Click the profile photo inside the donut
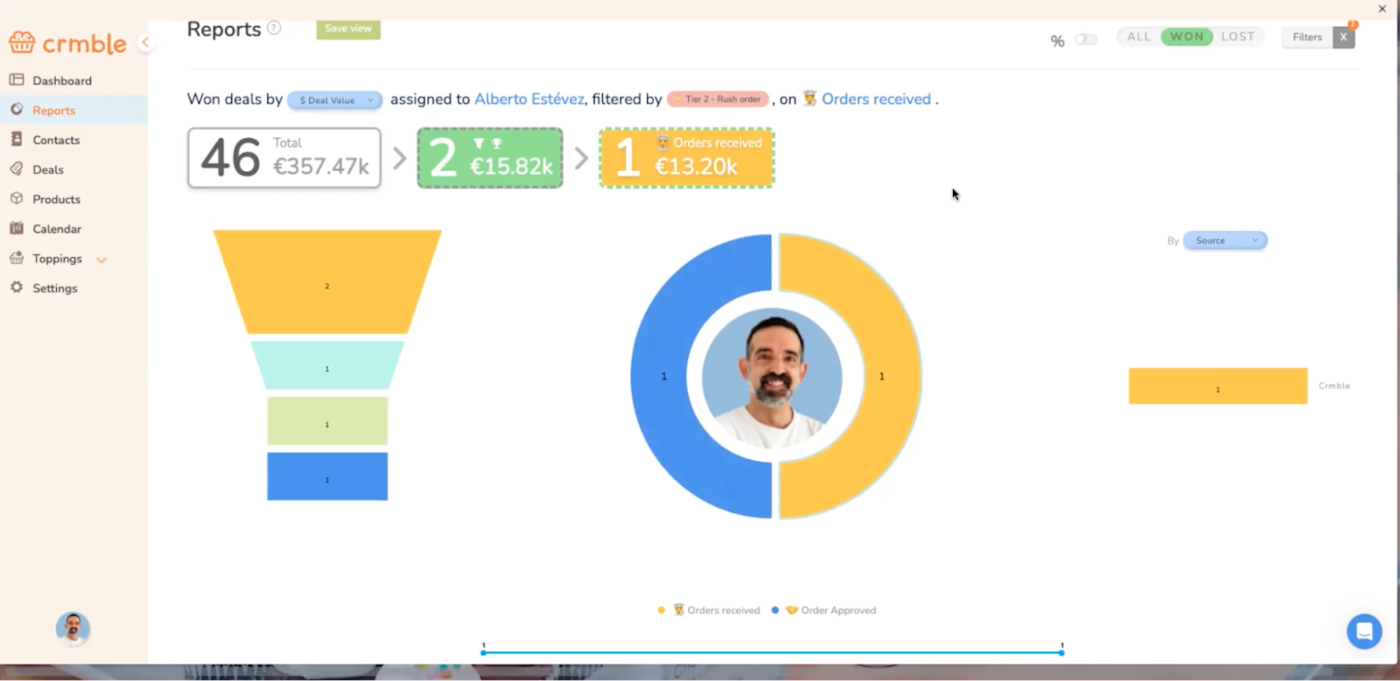 click(772, 378)
